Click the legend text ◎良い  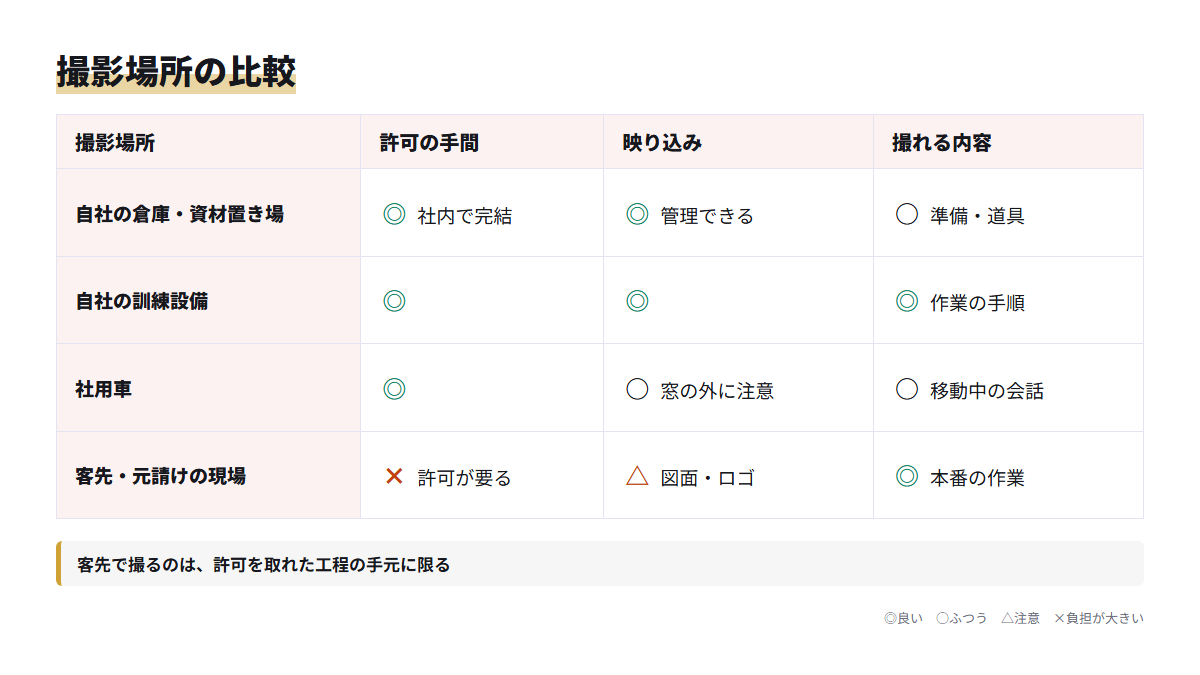[903, 618]
